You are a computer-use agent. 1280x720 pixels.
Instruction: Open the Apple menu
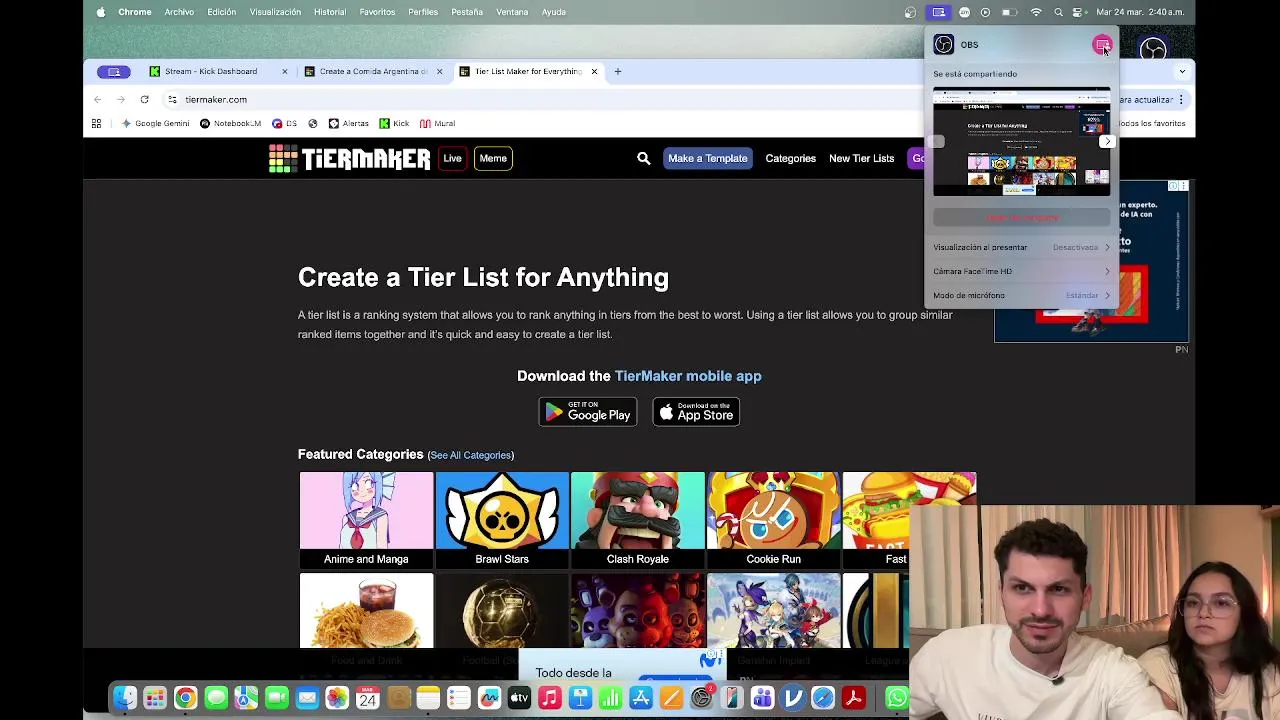pos(100,12)
